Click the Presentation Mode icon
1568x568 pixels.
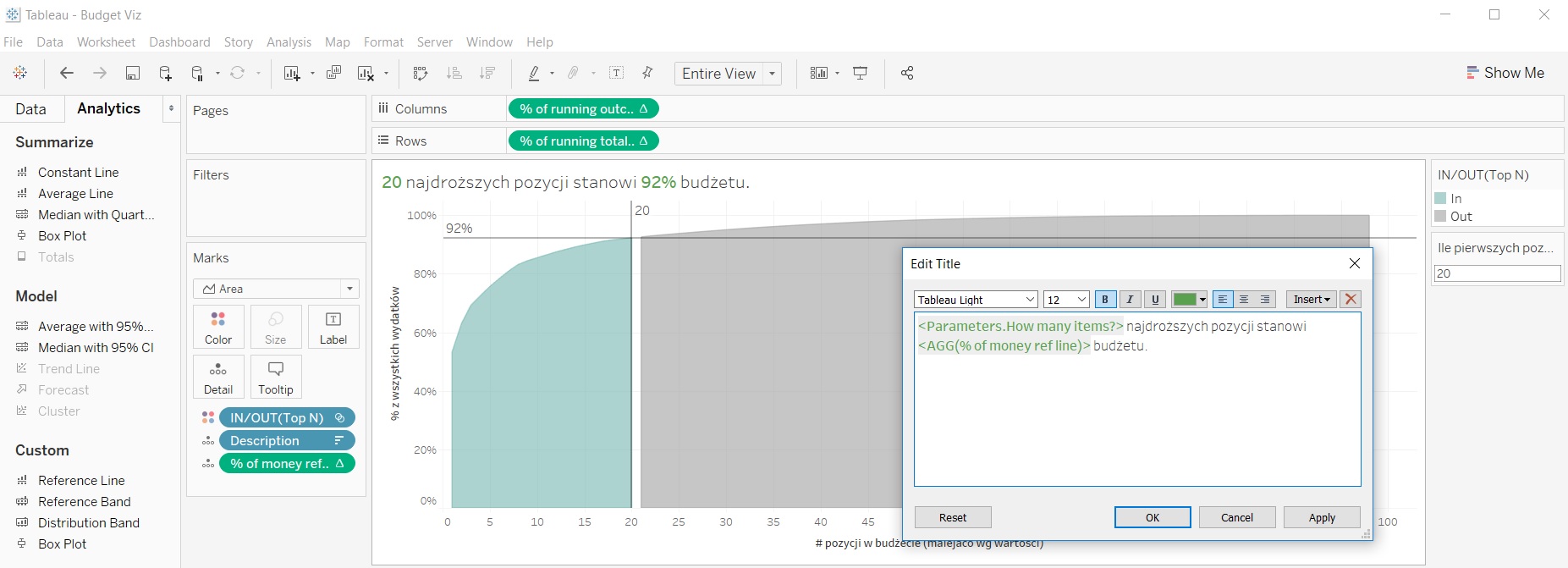pyautogui.click(x=861, y=74)
